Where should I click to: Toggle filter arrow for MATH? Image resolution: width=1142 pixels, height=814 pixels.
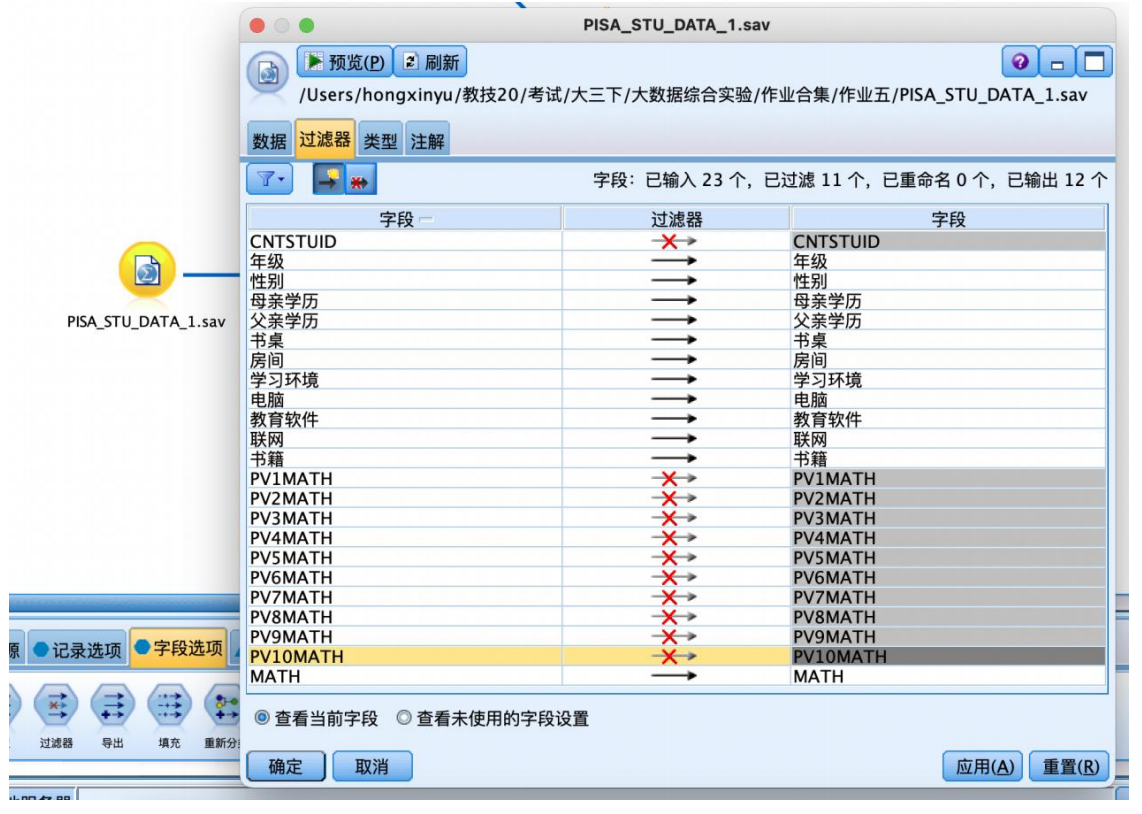pyautogui.click(x=674, y=676)
